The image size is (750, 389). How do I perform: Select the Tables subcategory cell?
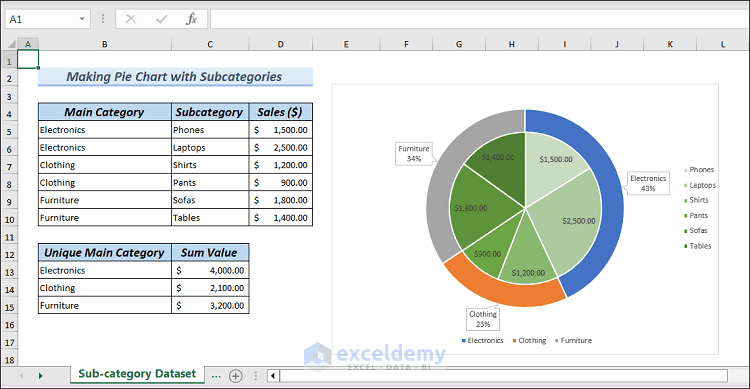pyautogui.click(x=210, y=218)
